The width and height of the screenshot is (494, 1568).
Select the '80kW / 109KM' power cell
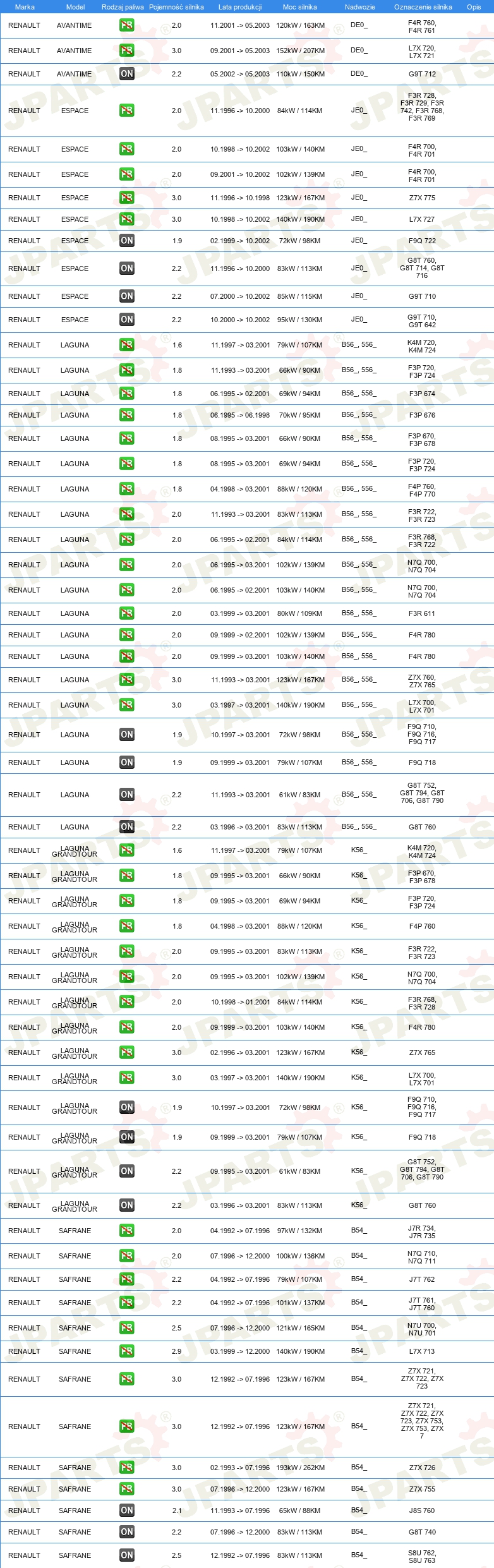pyautogui.click(x=300, y=613)
